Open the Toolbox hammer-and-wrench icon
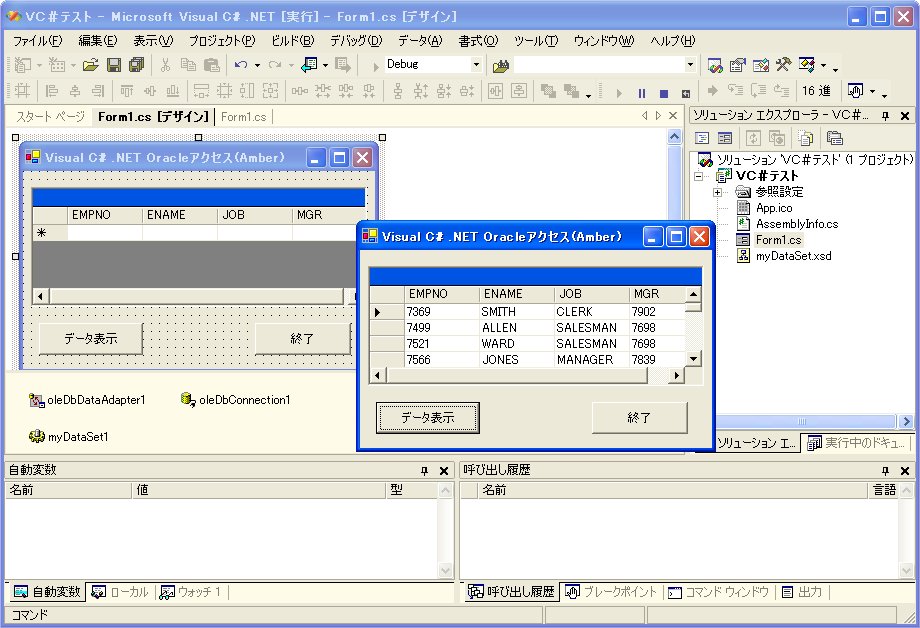Viewport: 920px width, 628px height. click(783, 65)
